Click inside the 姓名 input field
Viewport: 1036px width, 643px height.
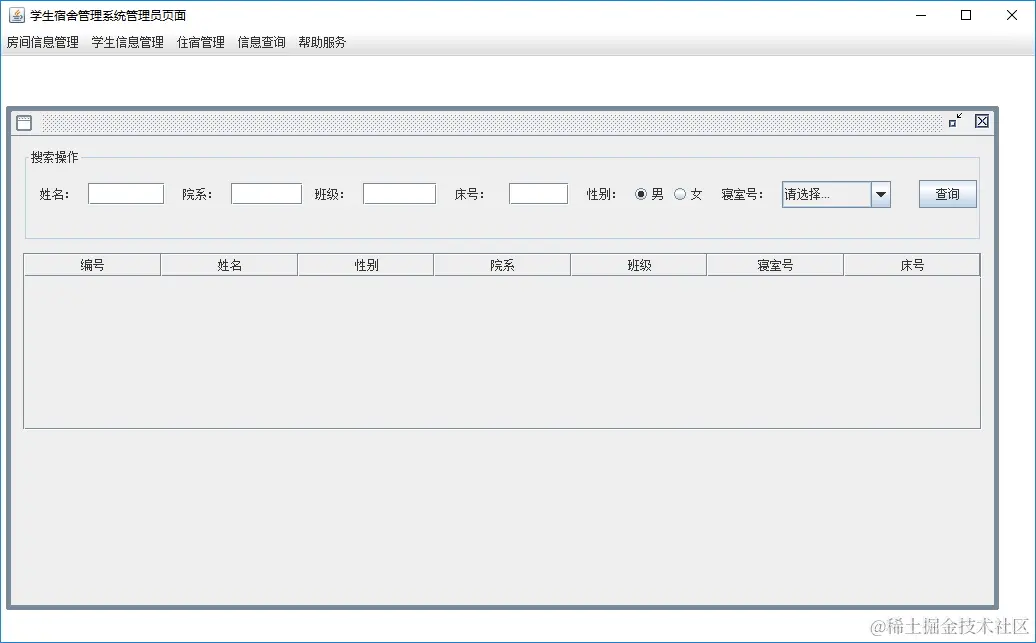125,193
